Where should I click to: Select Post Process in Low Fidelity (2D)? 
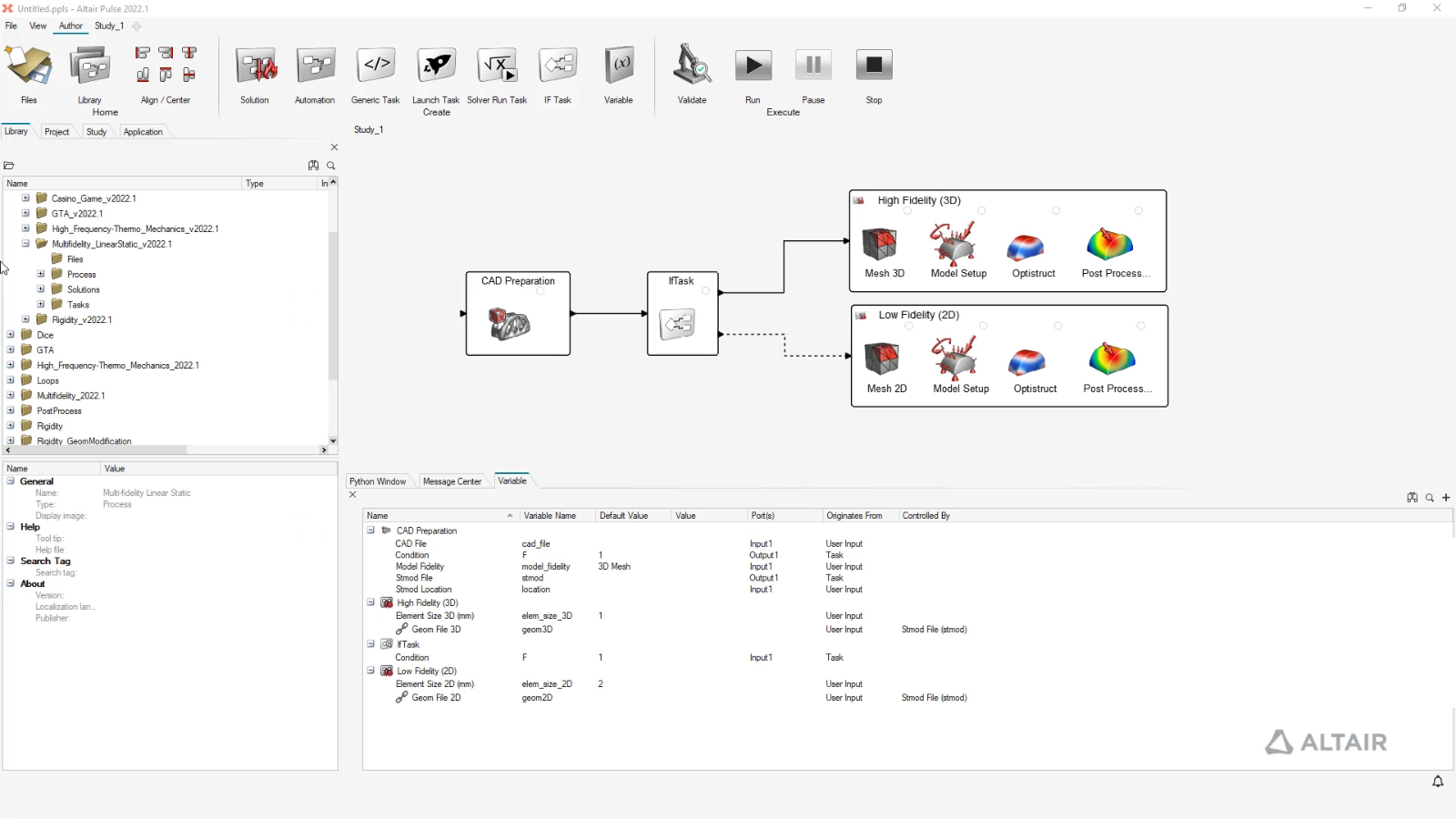(x=1117, y=368)
